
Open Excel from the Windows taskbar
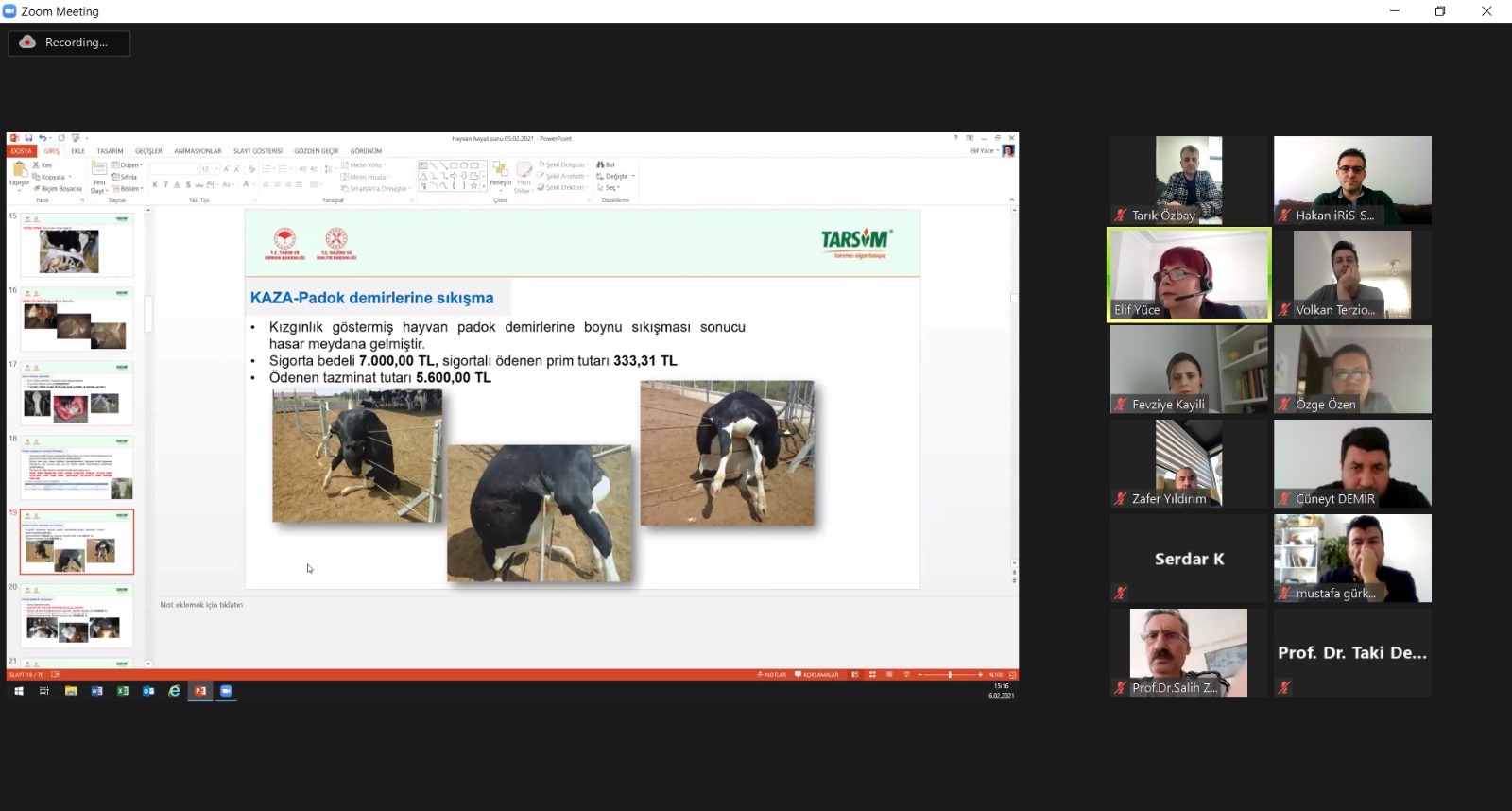click(123, 691)
